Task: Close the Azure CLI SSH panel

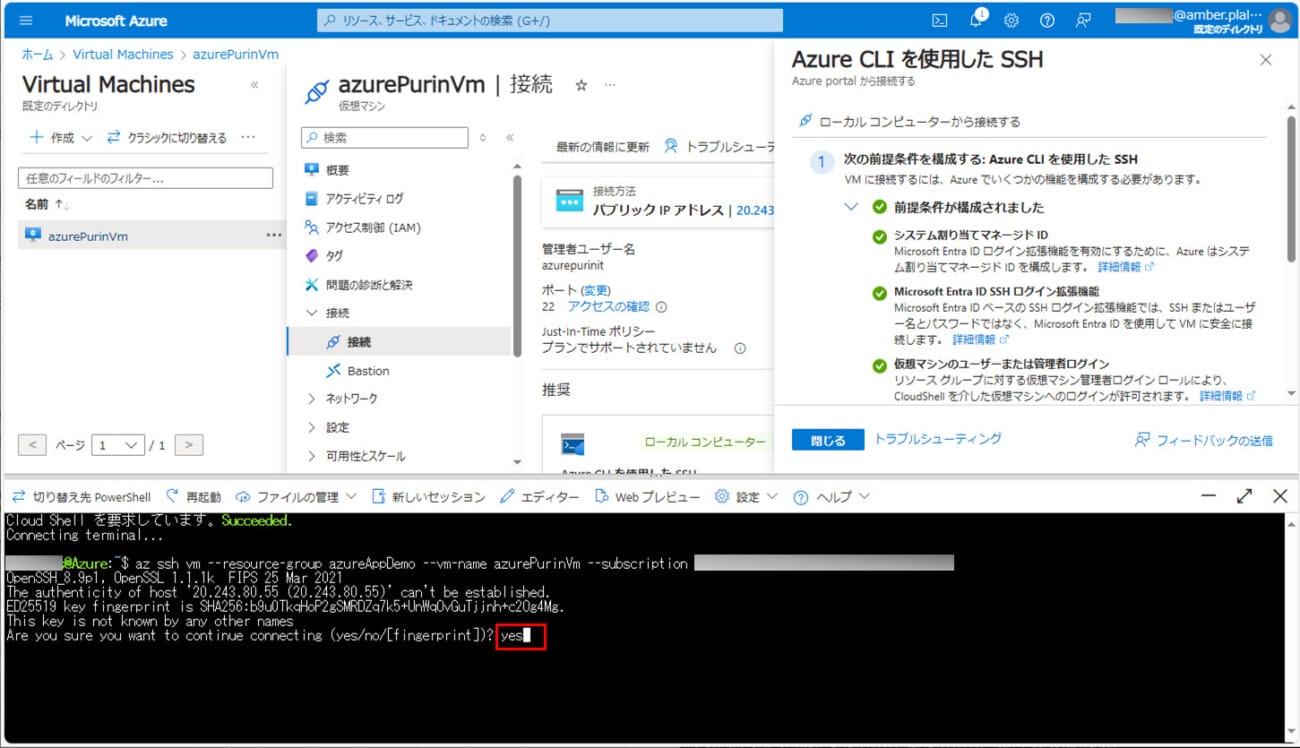Action: point(1265,60)
